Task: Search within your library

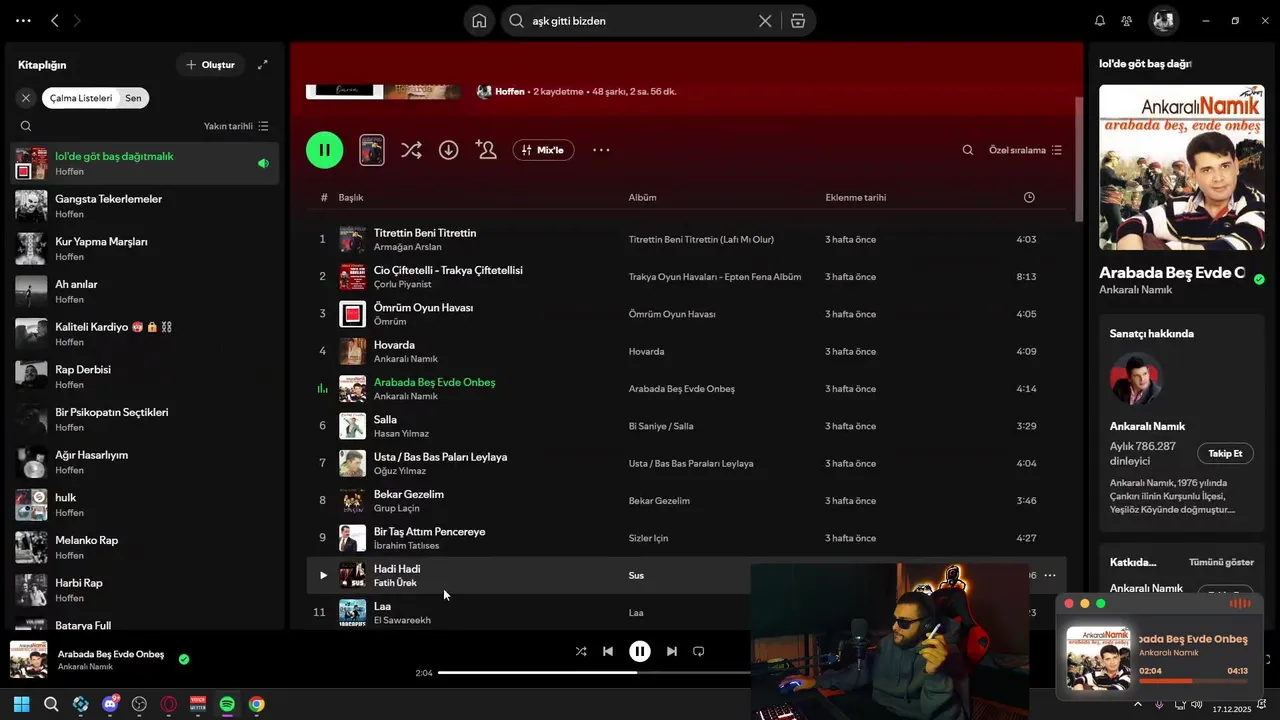Action: click(x=26, y=126)
